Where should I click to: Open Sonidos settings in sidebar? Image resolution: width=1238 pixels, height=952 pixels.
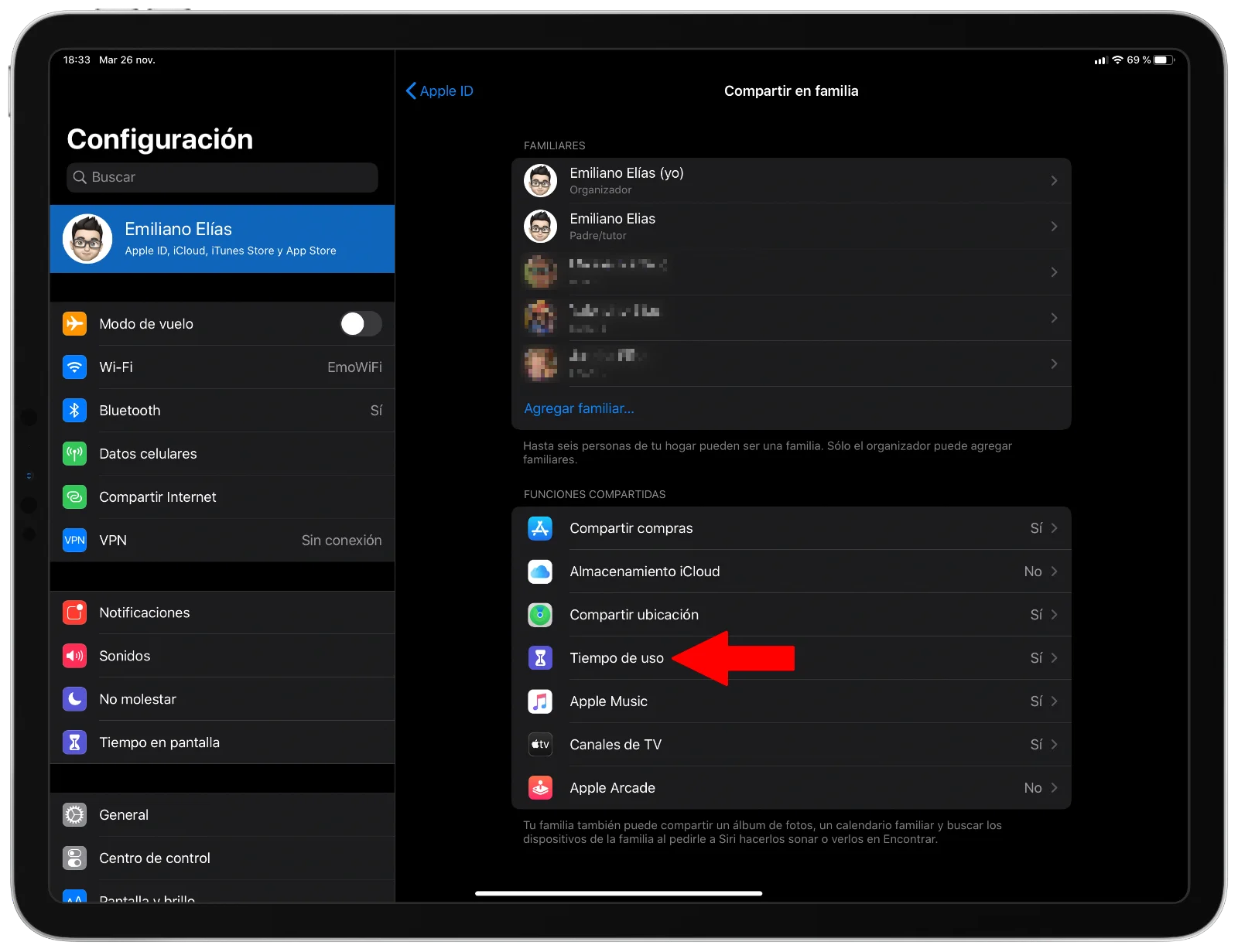click(x=222, y=656)
